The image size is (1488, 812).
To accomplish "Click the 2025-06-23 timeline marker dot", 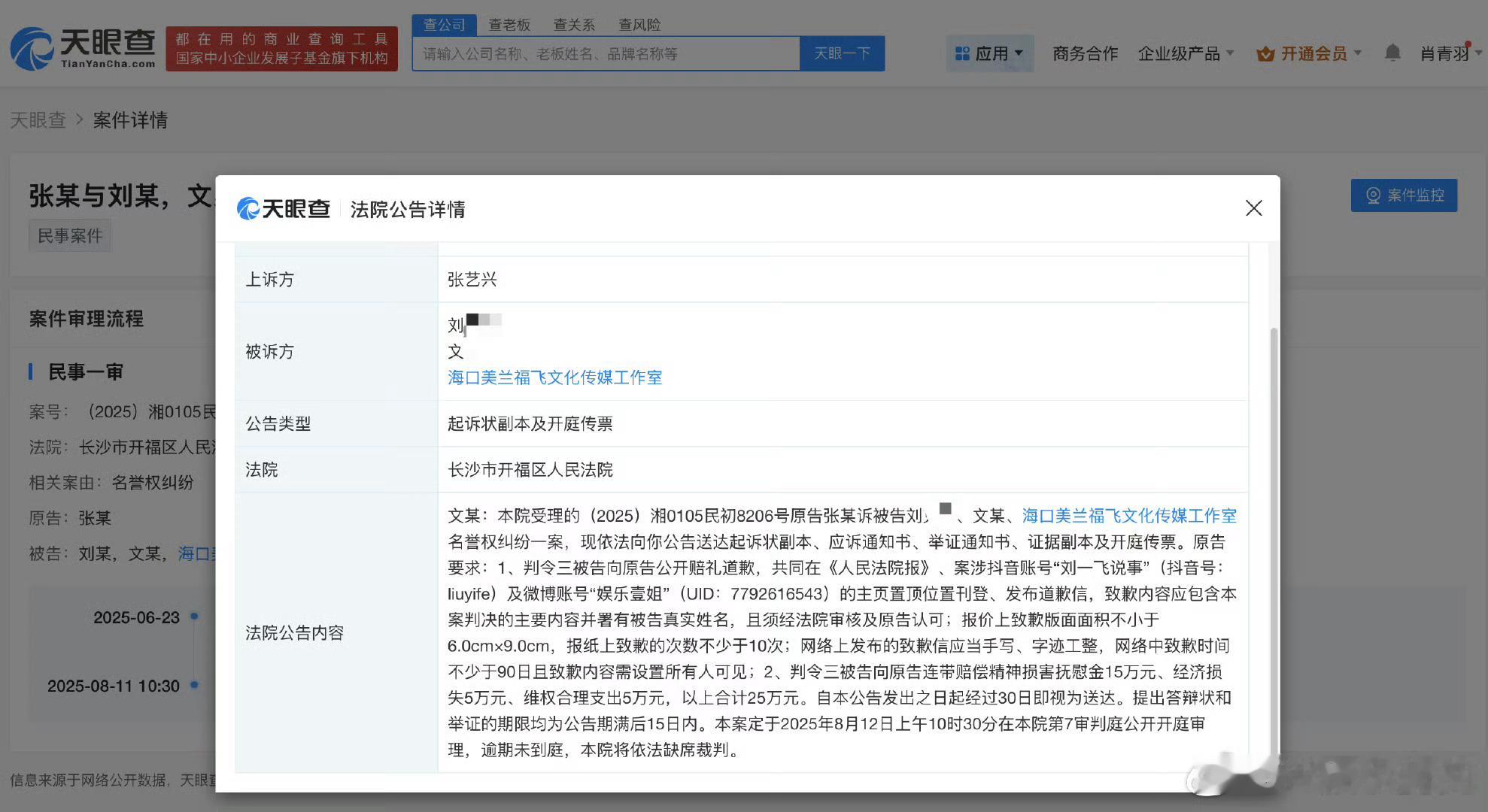I will [194, 617].
